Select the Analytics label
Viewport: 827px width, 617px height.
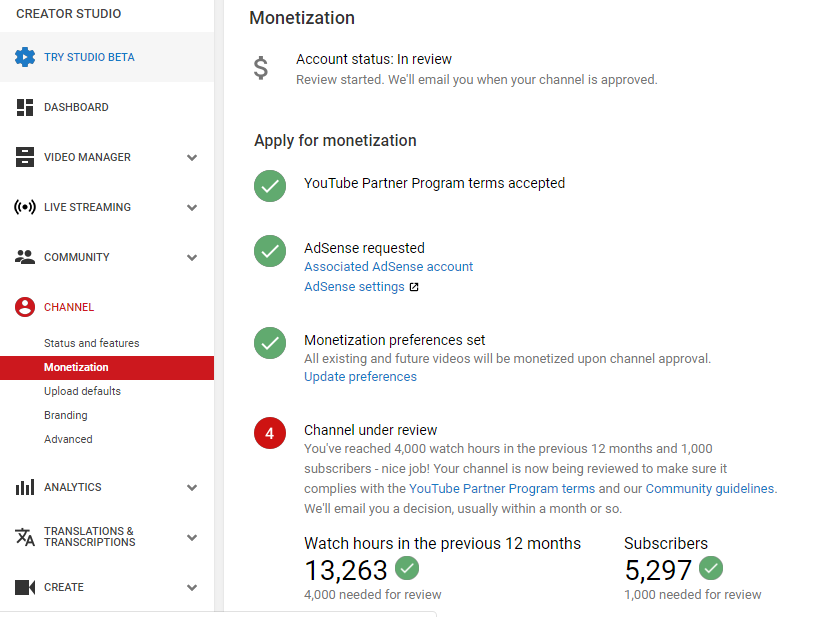73,487
